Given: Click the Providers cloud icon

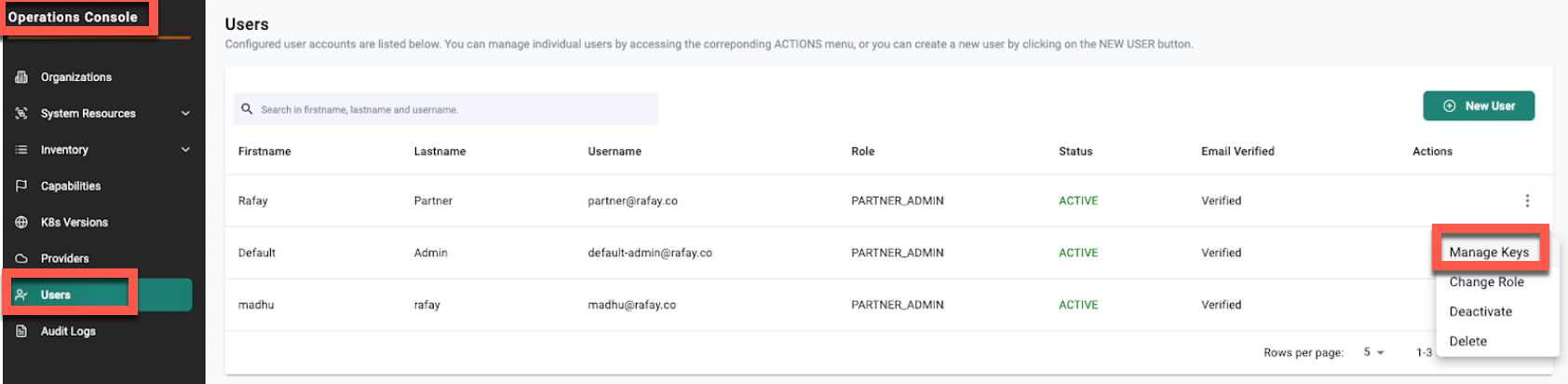Looking at the screenshot, I should 21,259.
